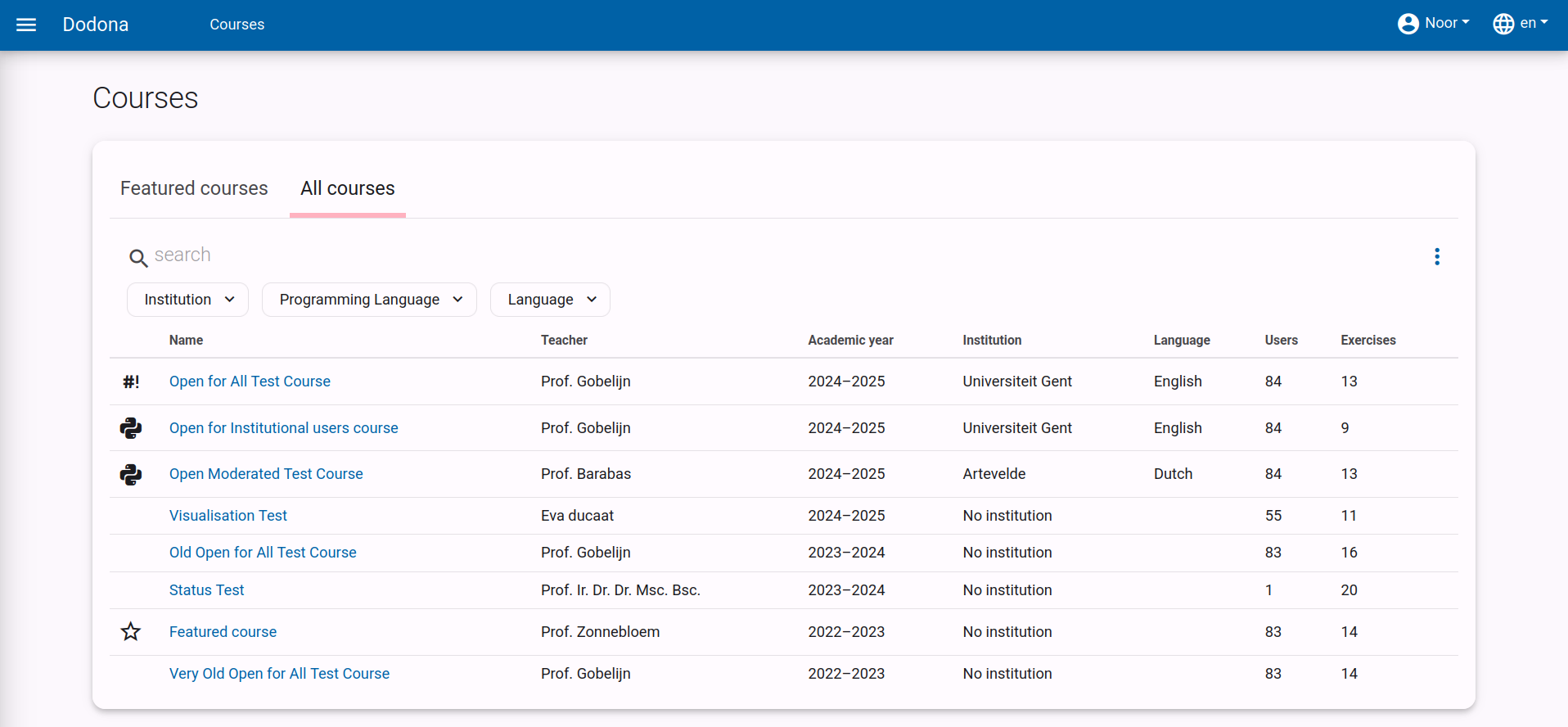Screen dimensions: 1568x727
Task: Click the globe language icon
Action: [x=1503, y=24]
